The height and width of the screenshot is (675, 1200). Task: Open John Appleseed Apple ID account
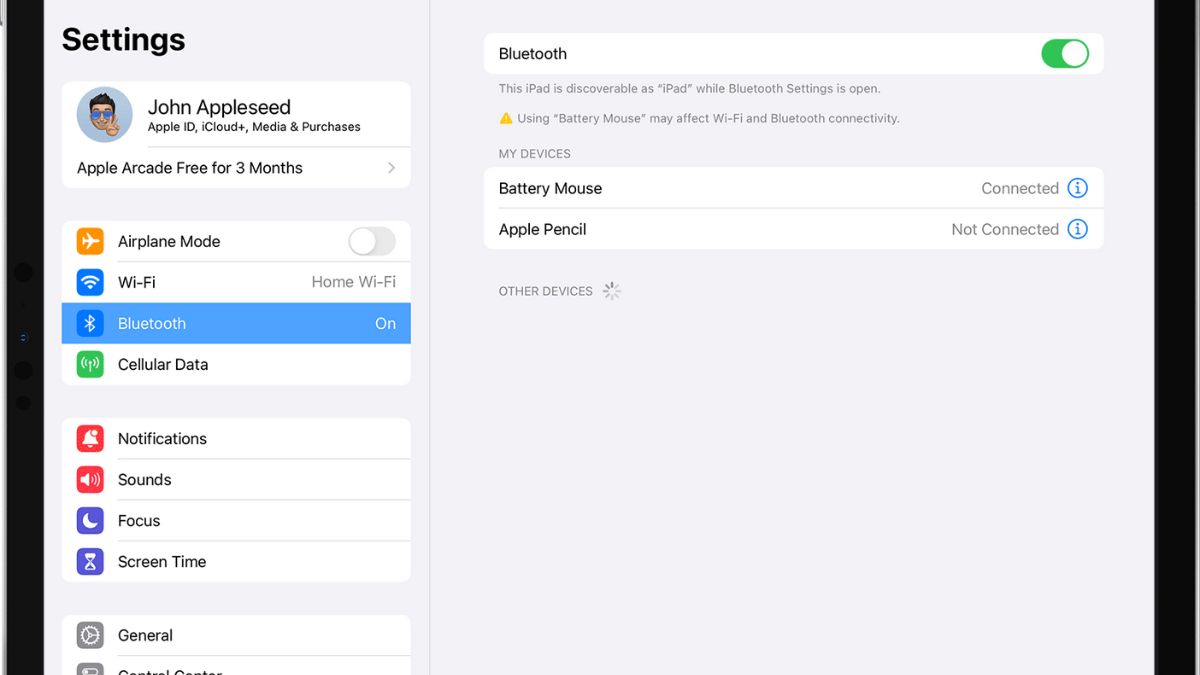tap(254, 115)
